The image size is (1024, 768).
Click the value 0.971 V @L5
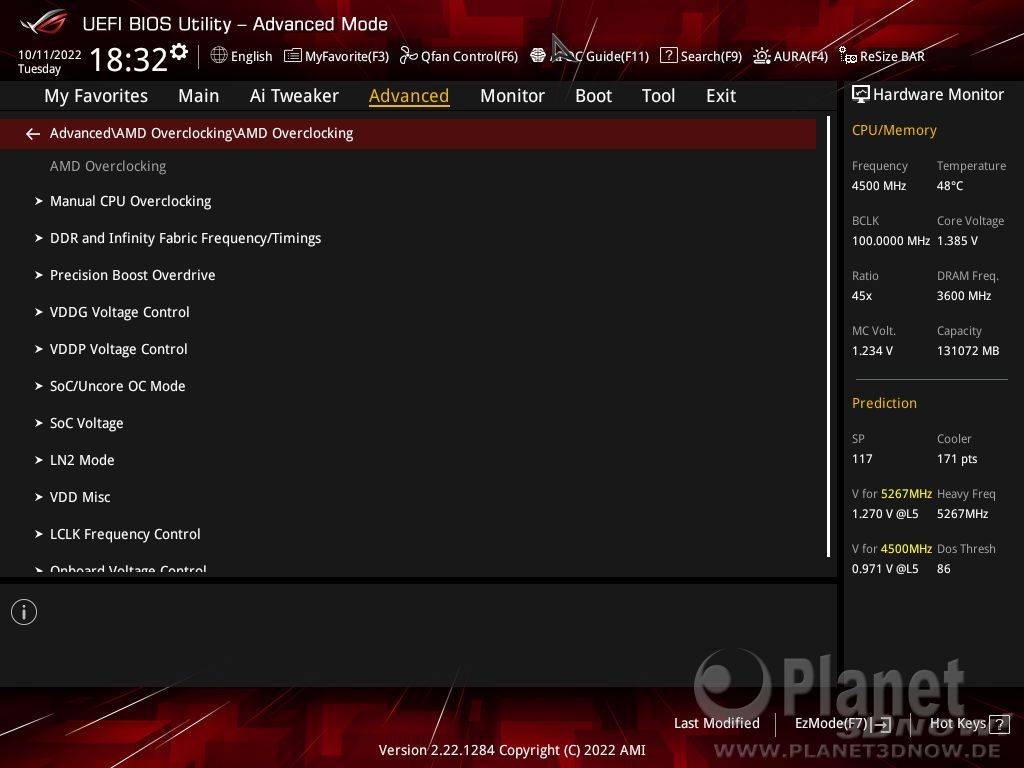click(885, 569)
